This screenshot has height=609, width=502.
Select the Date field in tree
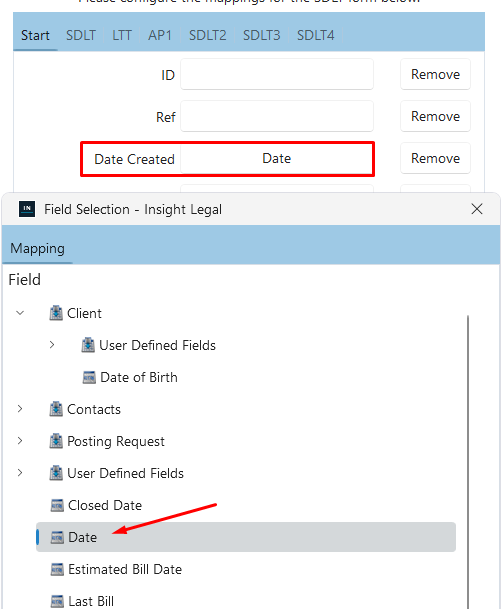pos(246,537)
